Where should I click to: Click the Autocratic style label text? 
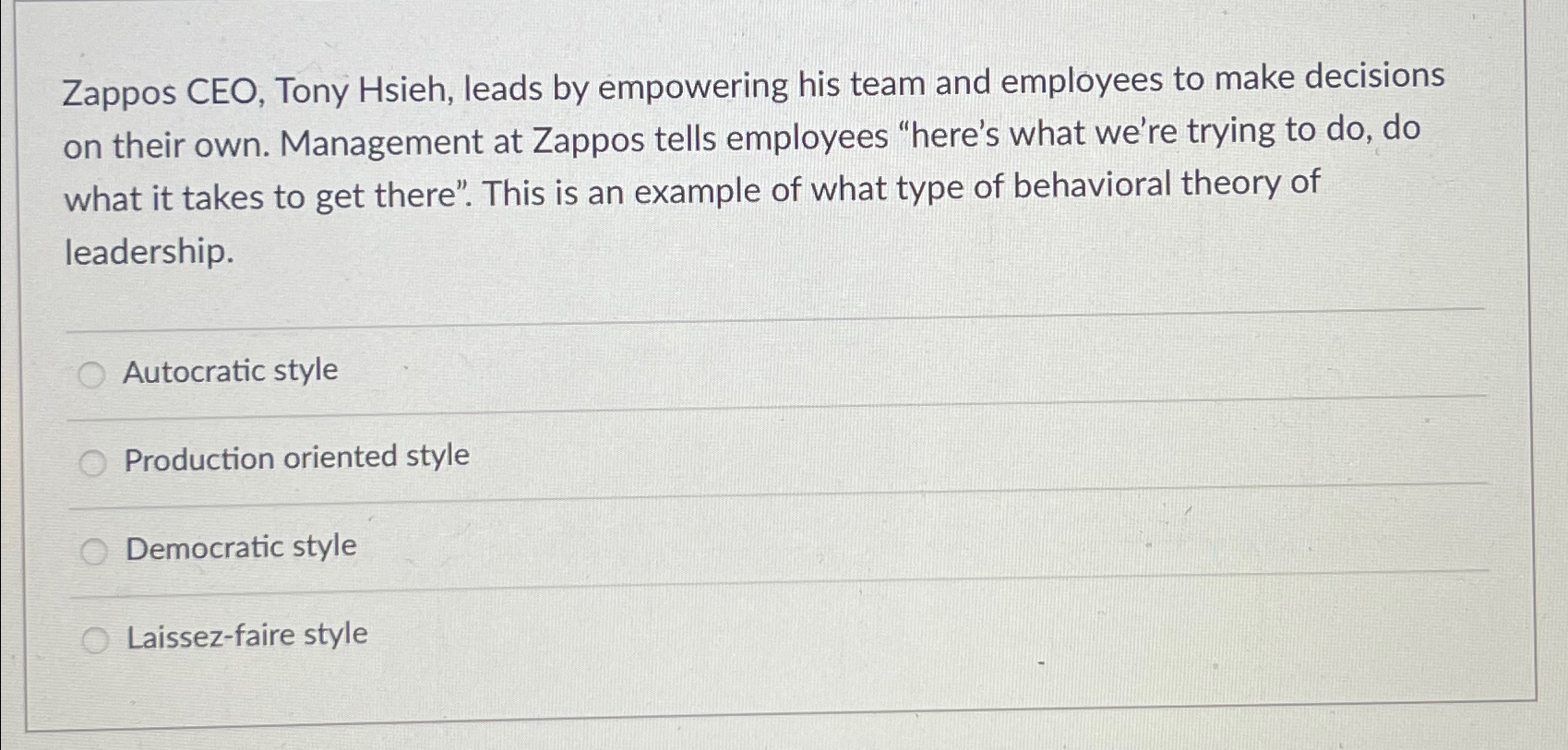pos(231,371)
